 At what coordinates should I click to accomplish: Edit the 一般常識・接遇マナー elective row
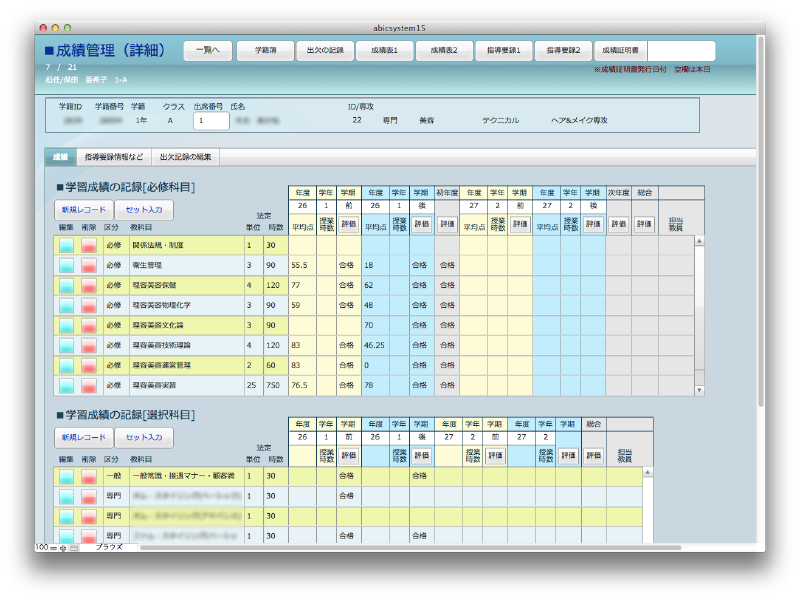[x=66, y=477]
